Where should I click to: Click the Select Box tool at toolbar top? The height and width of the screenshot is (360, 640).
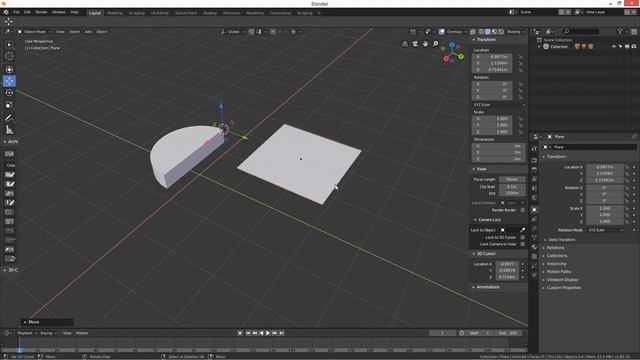(x=9, y=44)
